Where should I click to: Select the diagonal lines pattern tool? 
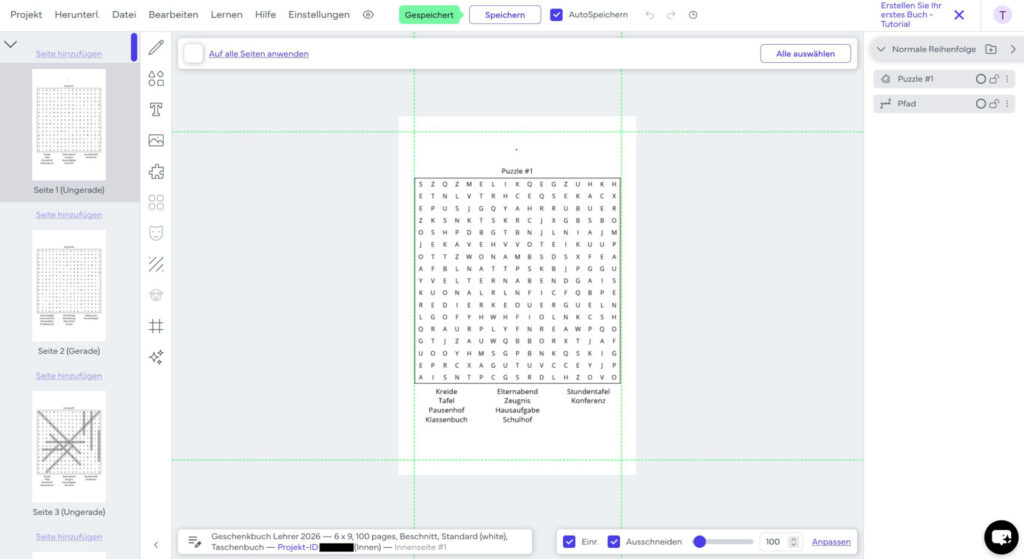coord(156,264)
